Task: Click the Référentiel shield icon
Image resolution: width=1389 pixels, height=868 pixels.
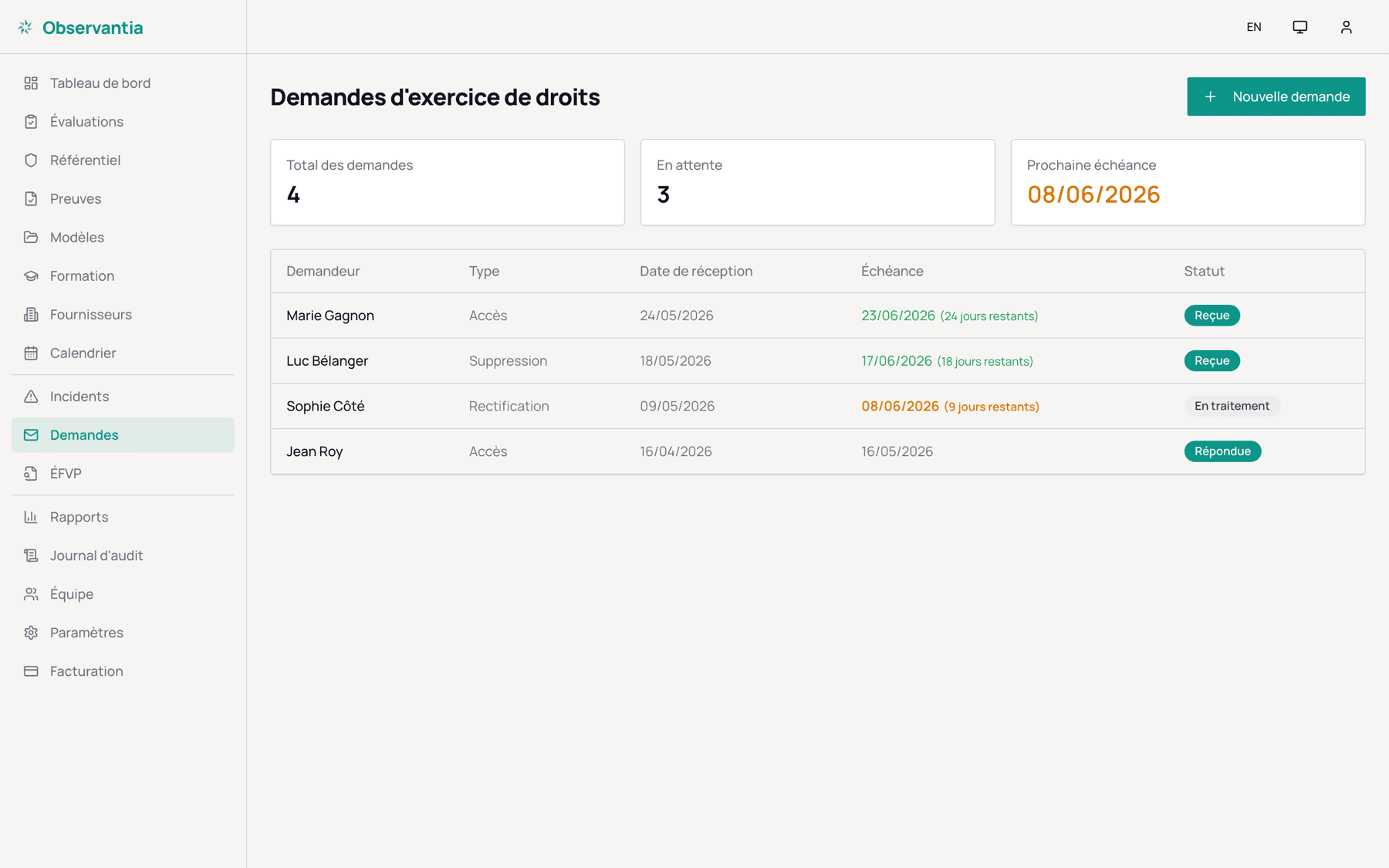Action: [31, 160]
